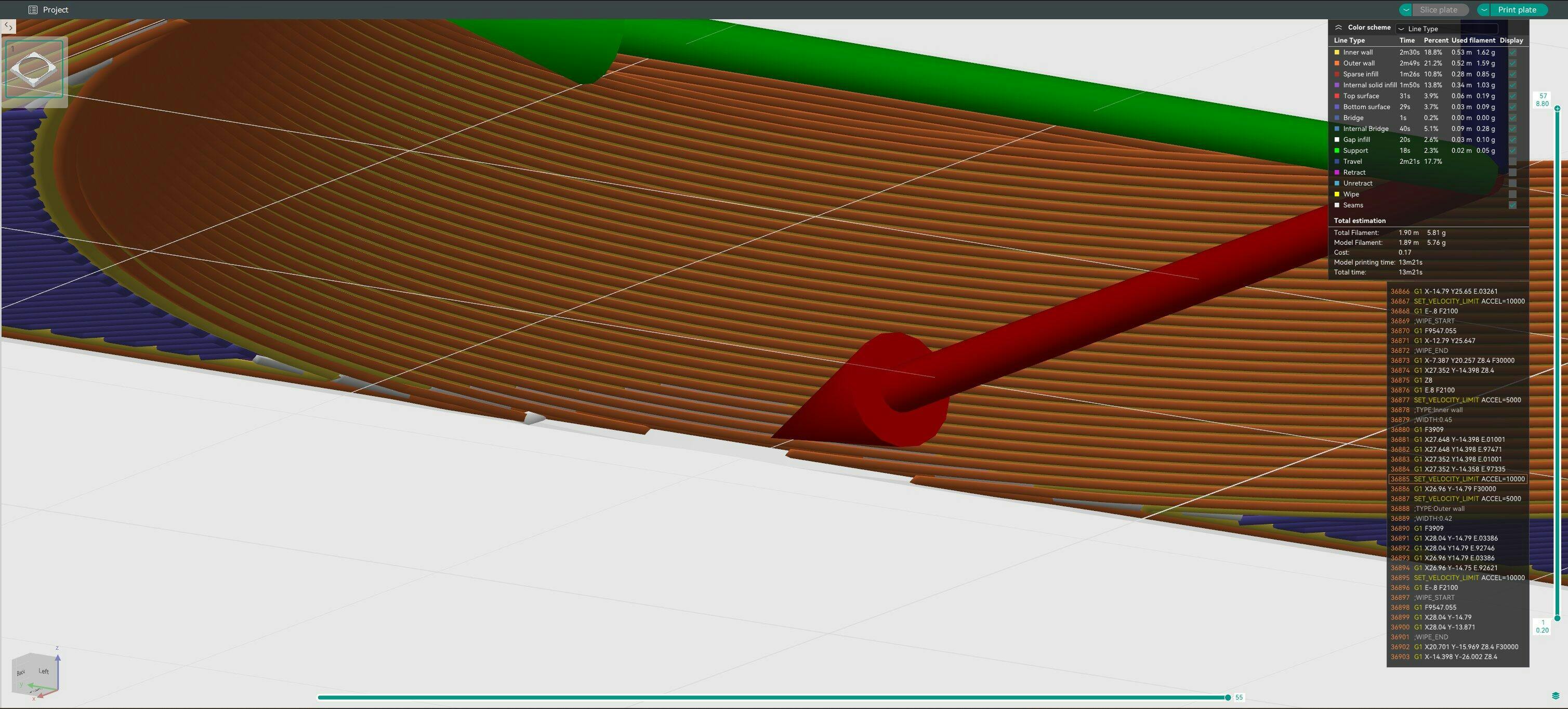Click the horizontal move slider handle at 55
This screenshot has width=1568, height=709.
click(1228, 698)
